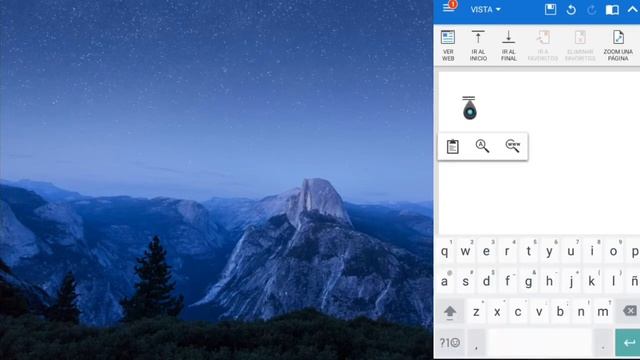The image size is (640, 360).
Task: Tap the t key on the keyboard
Action: pos(529,251)
